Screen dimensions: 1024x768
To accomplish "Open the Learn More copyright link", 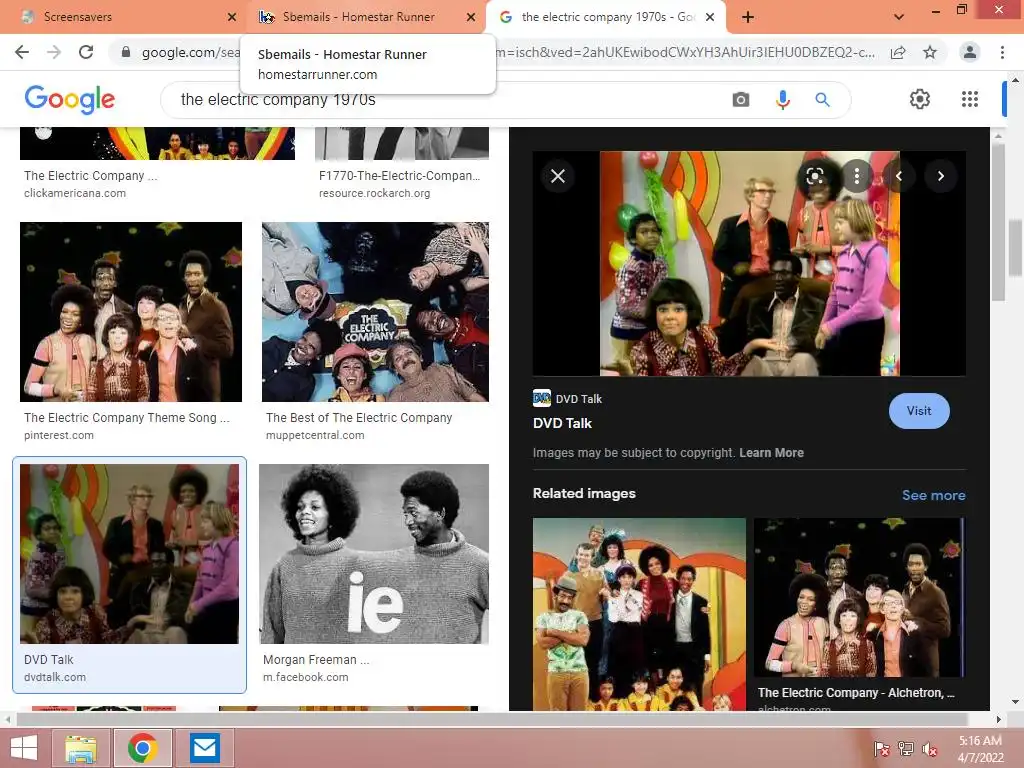I will [771, 453].
